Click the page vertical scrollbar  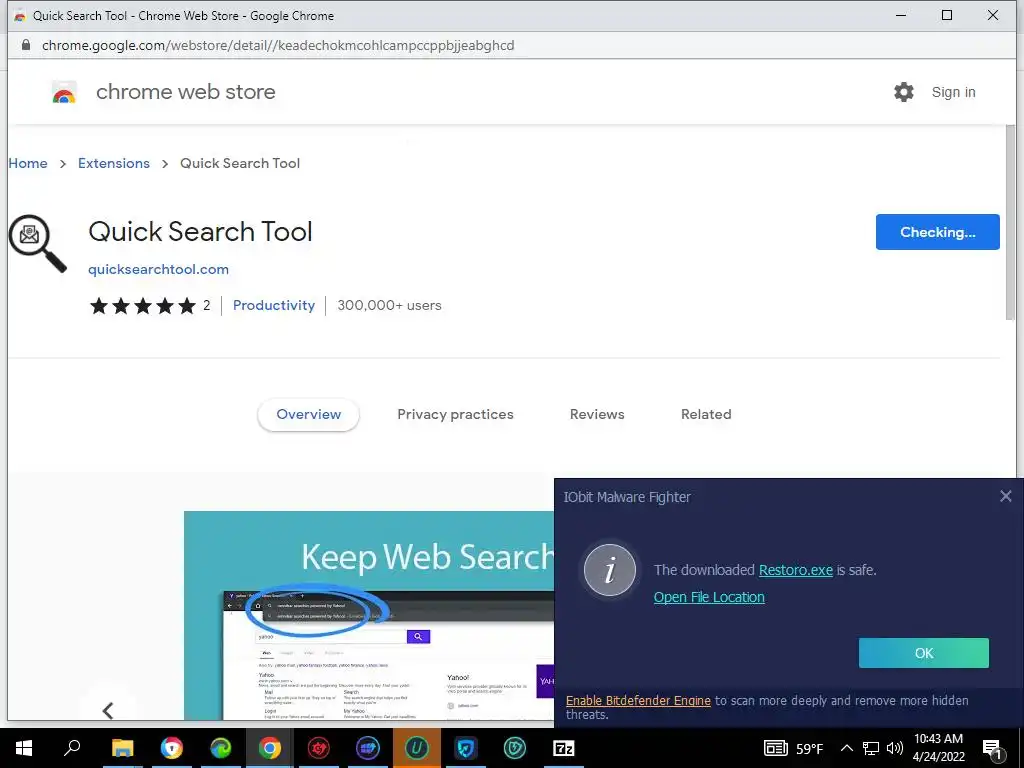point(1010,222)
